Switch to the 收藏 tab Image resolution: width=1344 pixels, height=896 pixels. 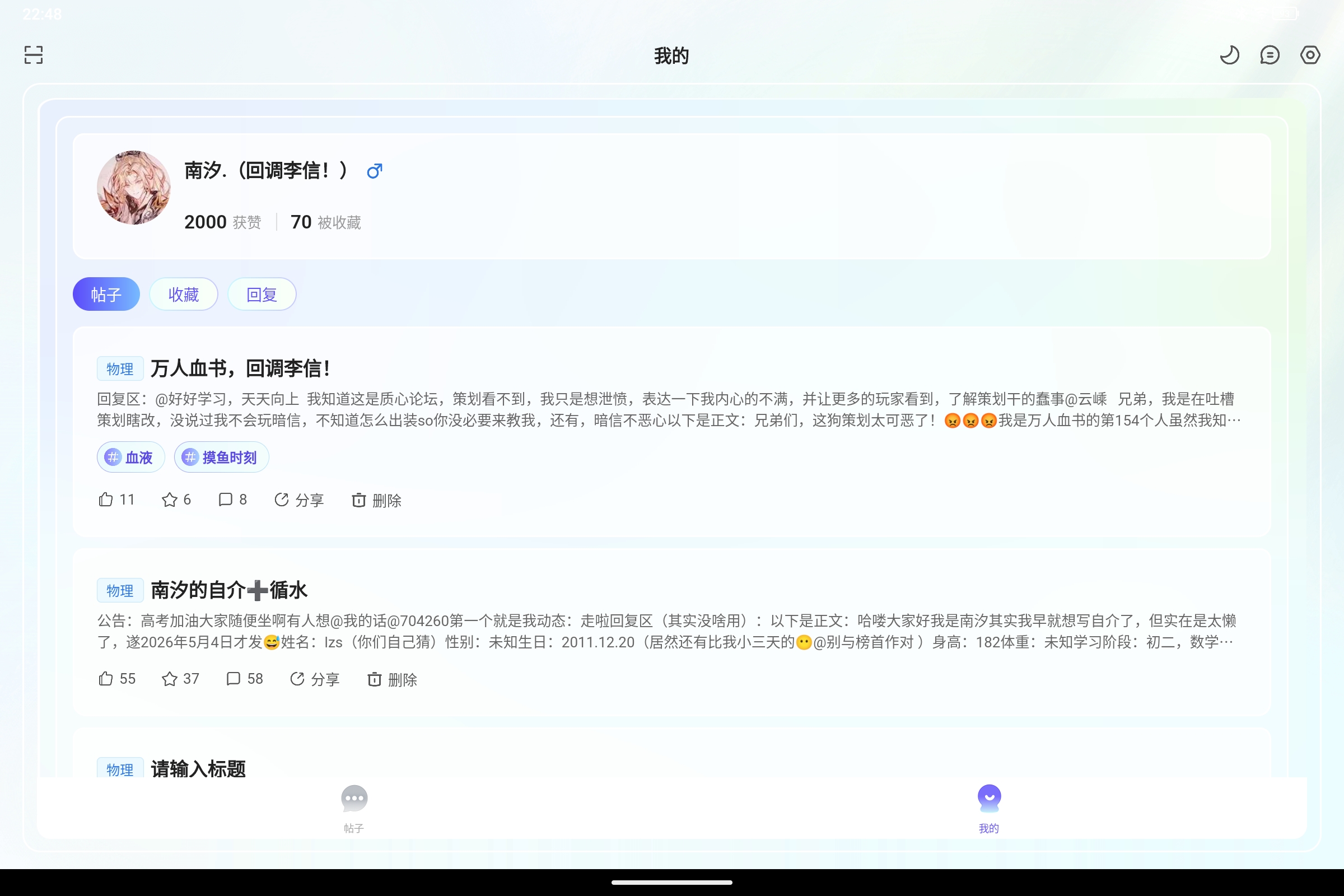pos(184,295)
